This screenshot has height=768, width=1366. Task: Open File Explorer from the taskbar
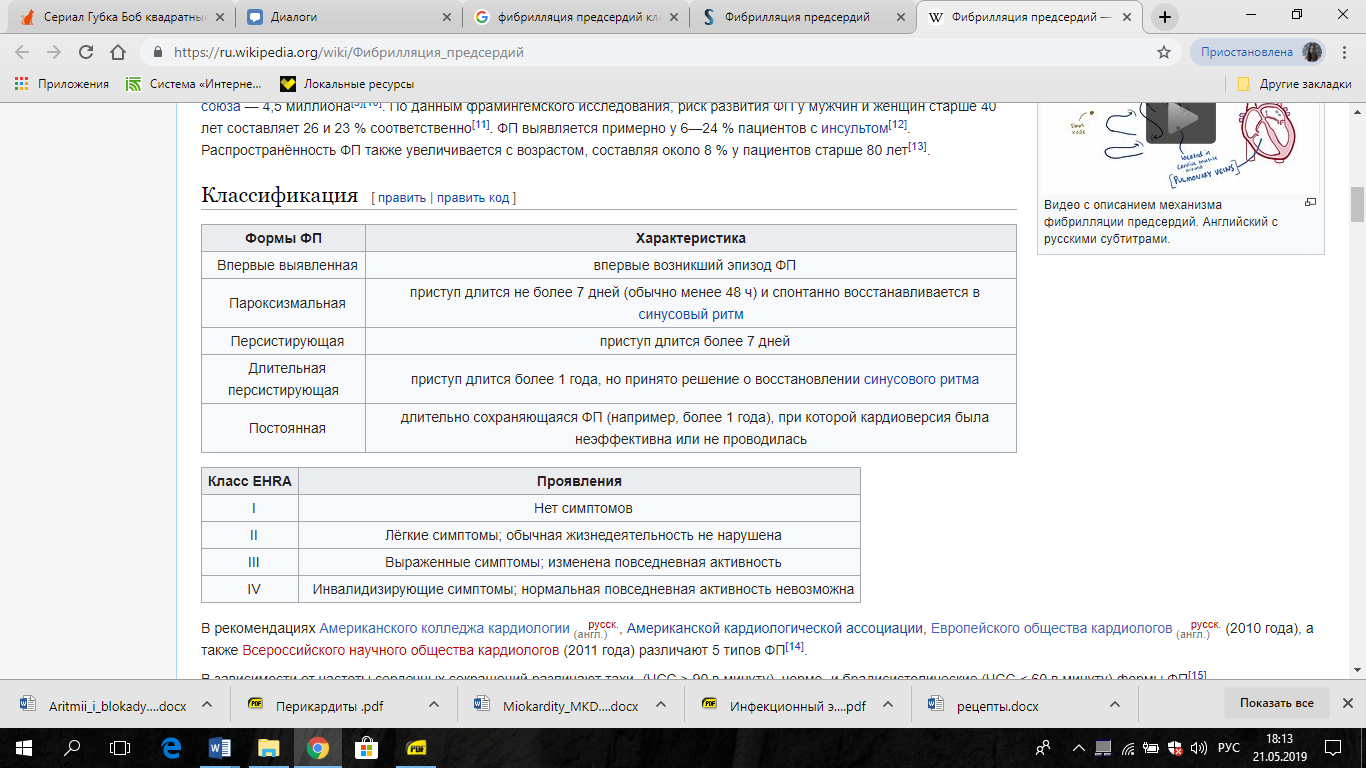(x=269, y=747)
